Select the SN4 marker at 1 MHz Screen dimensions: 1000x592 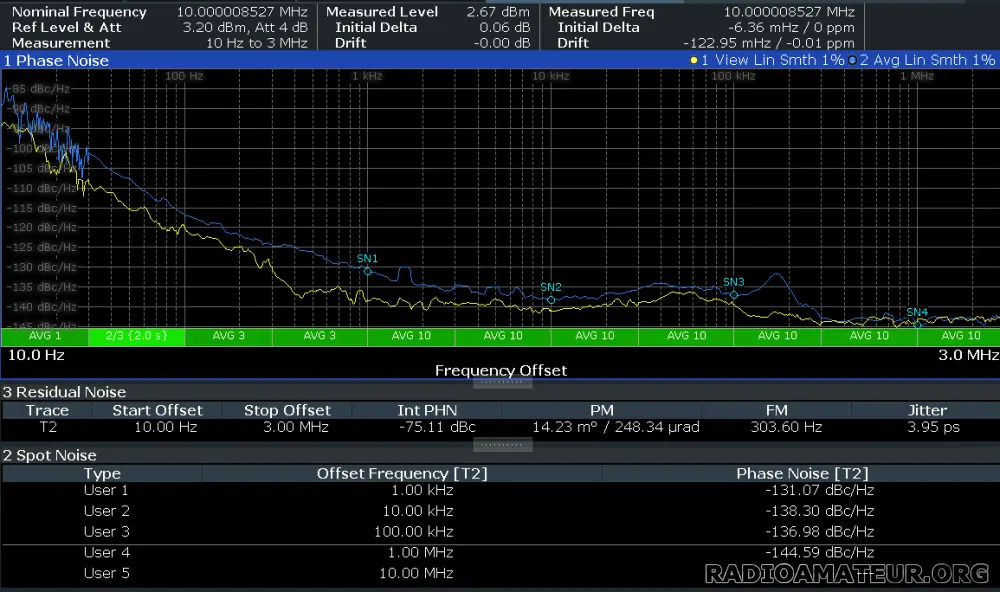click(x=917, y=324)
